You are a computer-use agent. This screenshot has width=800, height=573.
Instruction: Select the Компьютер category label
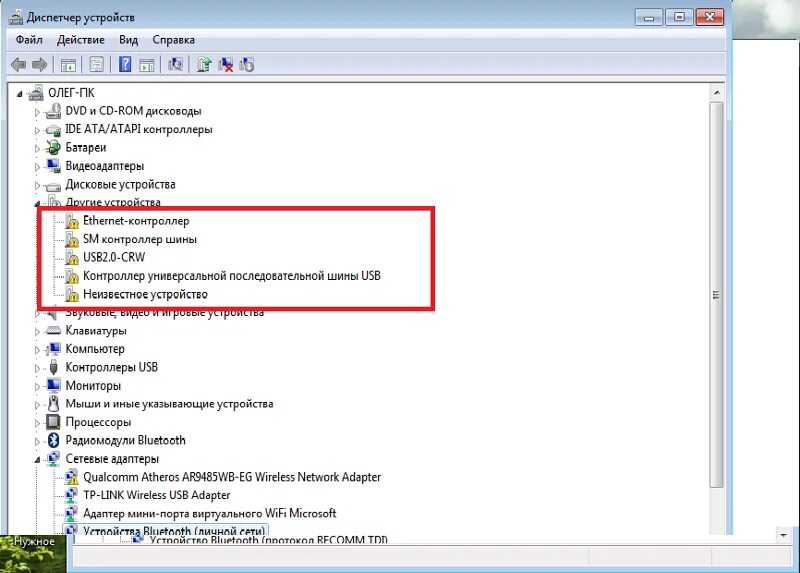[95, 349]
